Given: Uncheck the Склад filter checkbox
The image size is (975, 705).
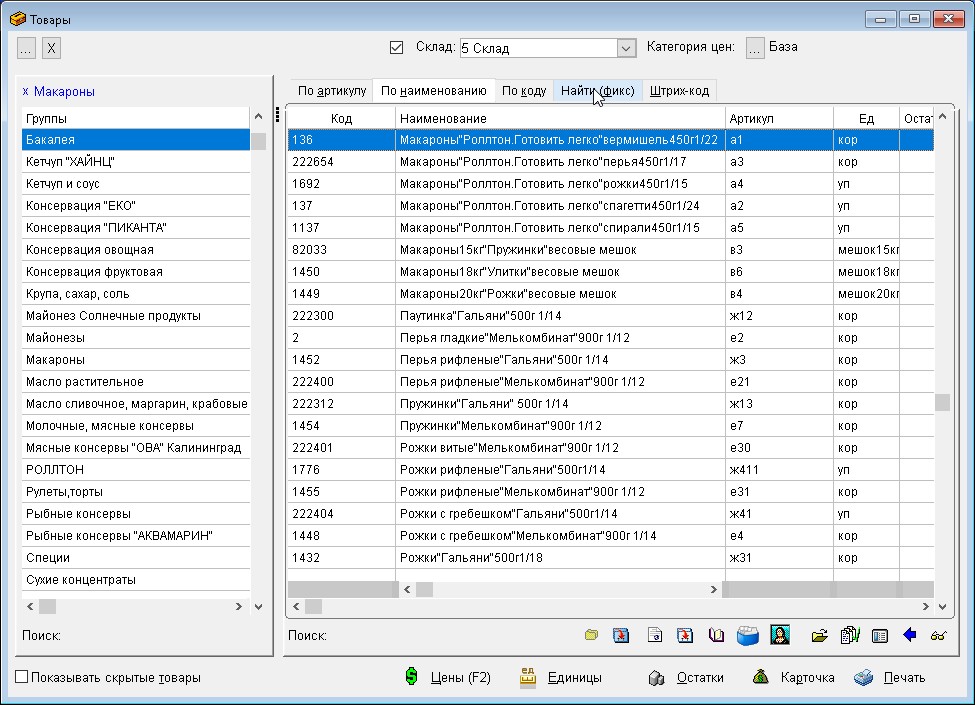Looking at the screenshot, I should click(x=396, y=47).
